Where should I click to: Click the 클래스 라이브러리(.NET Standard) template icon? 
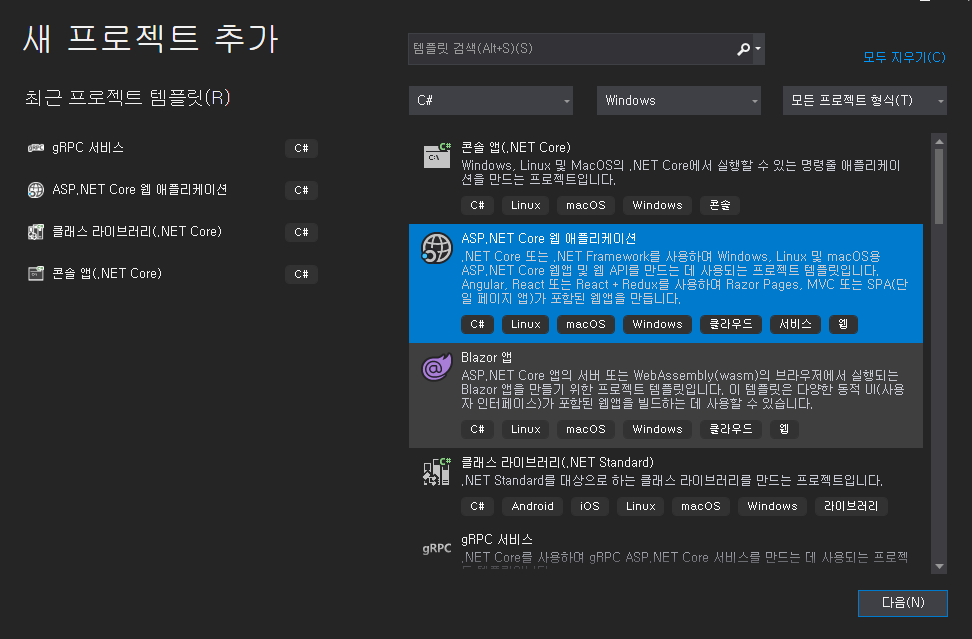point(437,472)
